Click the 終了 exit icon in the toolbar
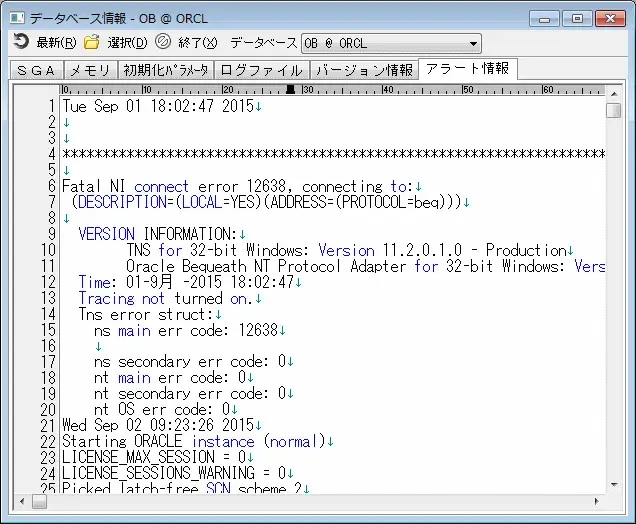This screenshot has height=524, width=636. pos(163,43)
